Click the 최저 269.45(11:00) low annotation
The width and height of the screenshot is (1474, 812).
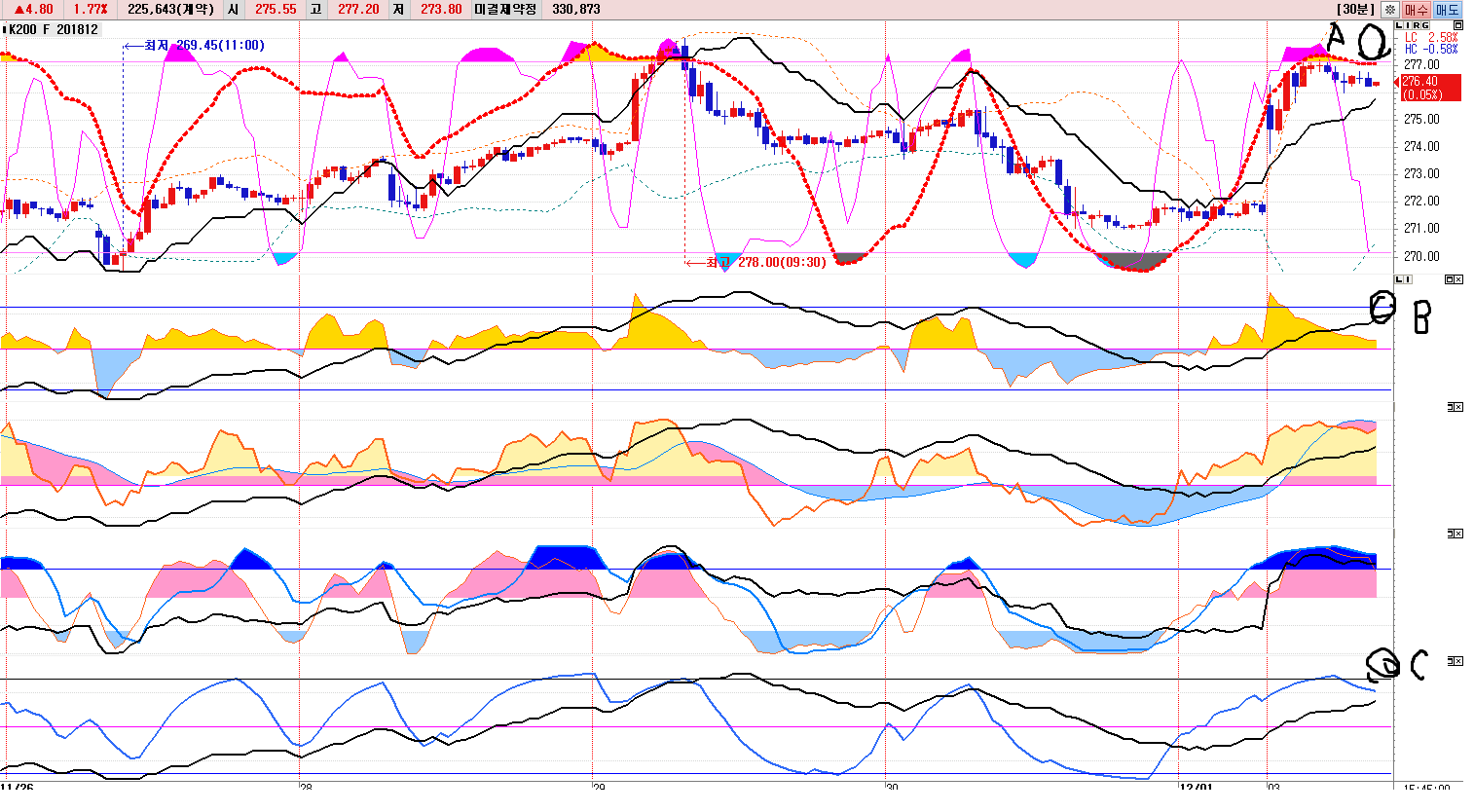pyautogui.click(x=204, y=45)
